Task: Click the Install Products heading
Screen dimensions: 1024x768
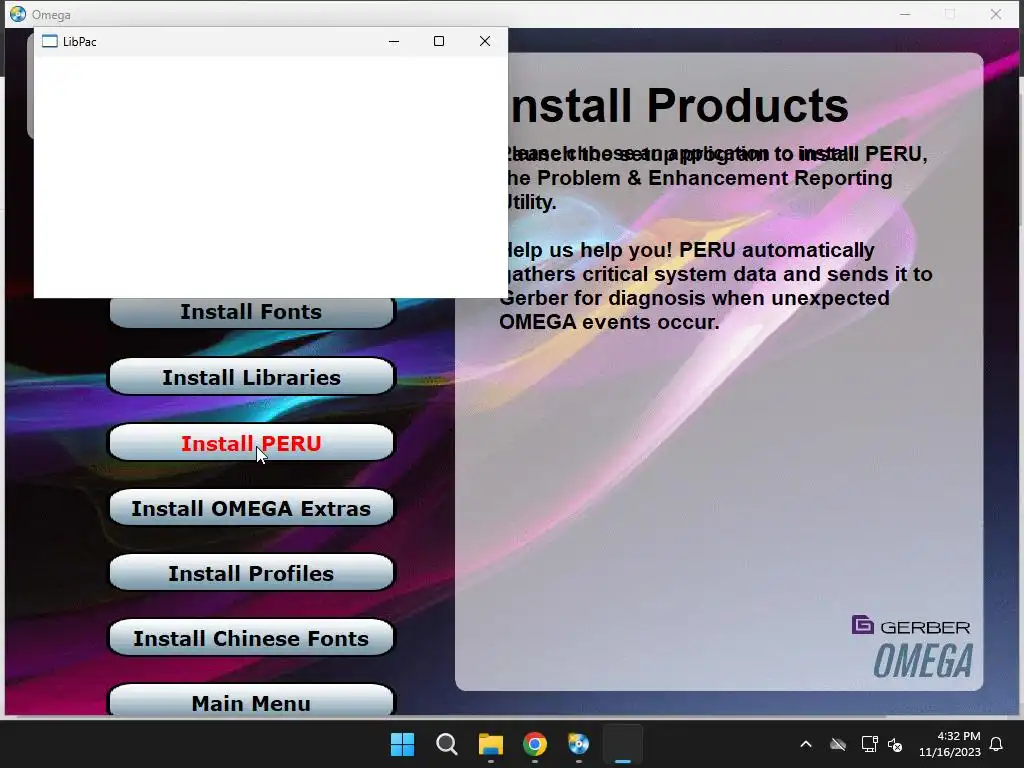Action: (x=679, y=105)
